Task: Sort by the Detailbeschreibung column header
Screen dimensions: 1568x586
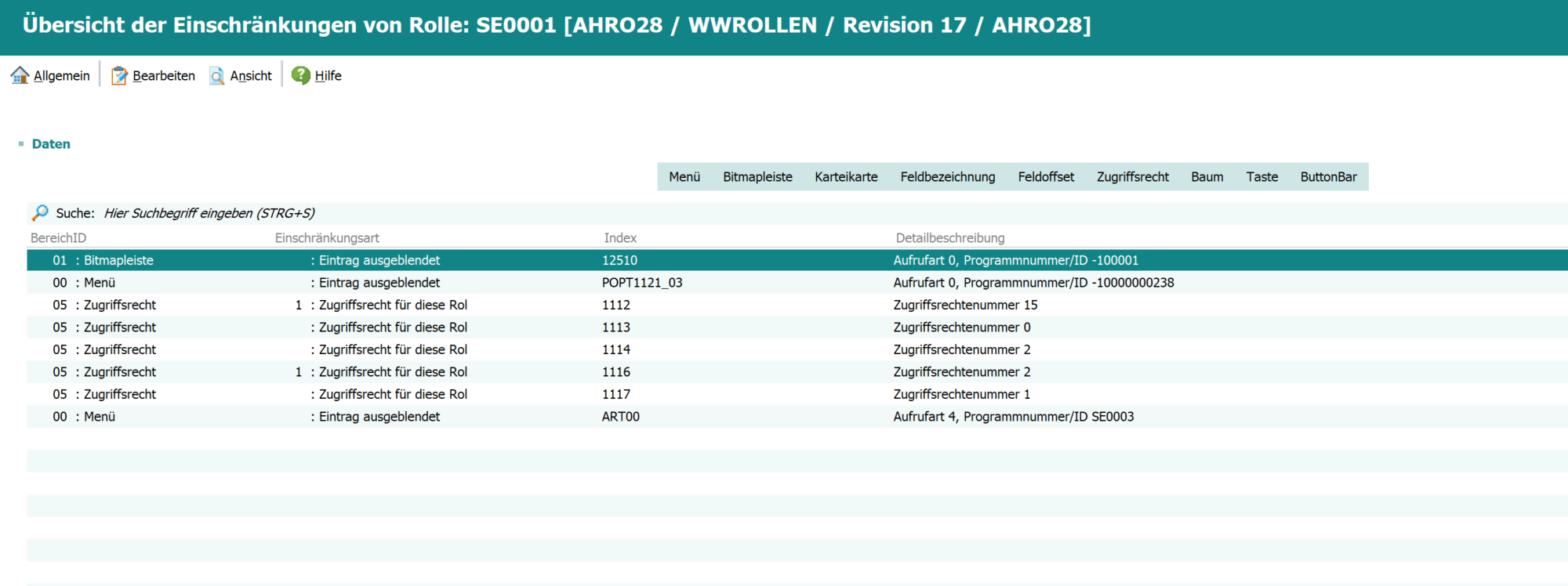Action: (950, 237)
